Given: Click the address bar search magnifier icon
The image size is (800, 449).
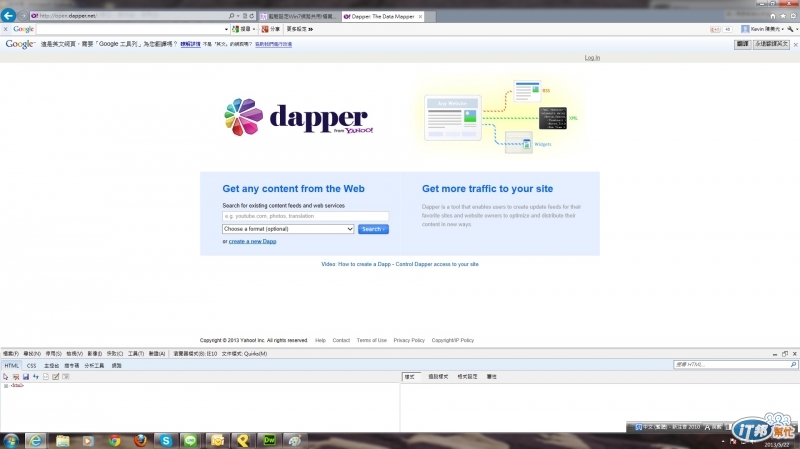Looking at the screenshot, I should pyautogui.click(x=231, y=16).
